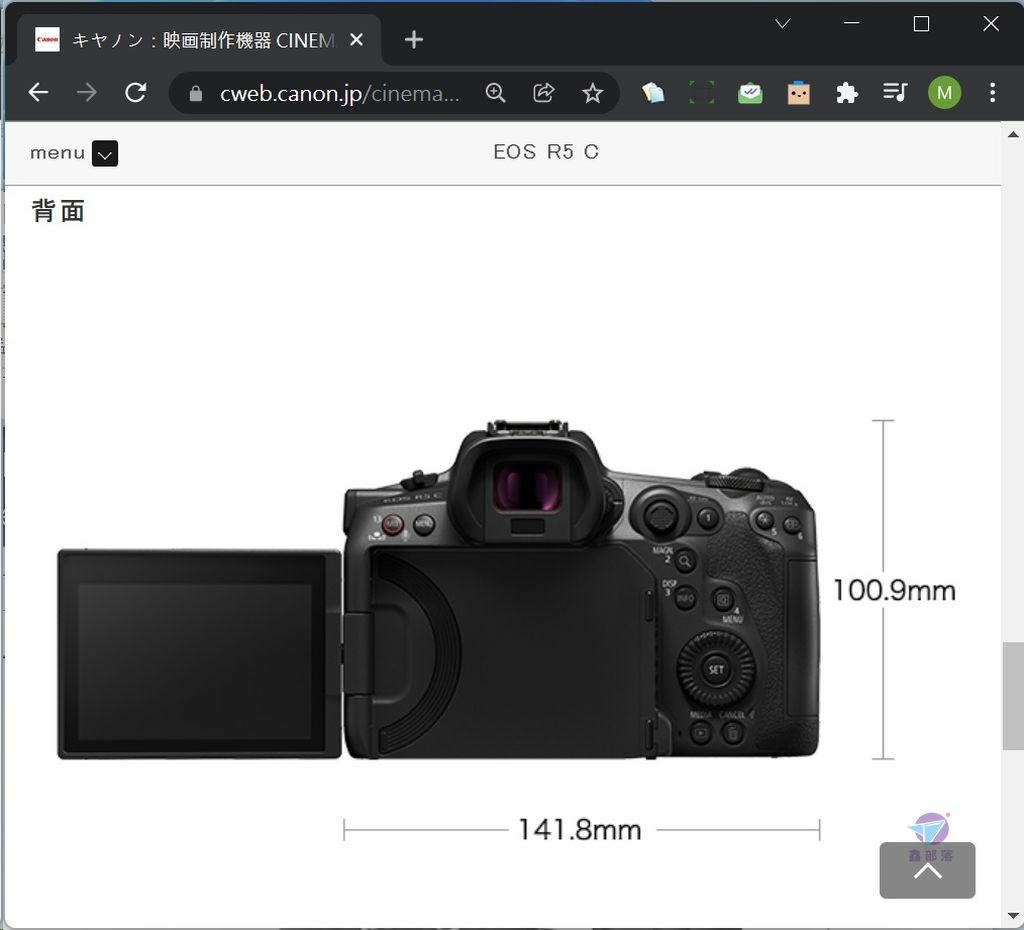Click the "menu" label text
This screenshot has width=1024, height=930.
tap(57, 153)
